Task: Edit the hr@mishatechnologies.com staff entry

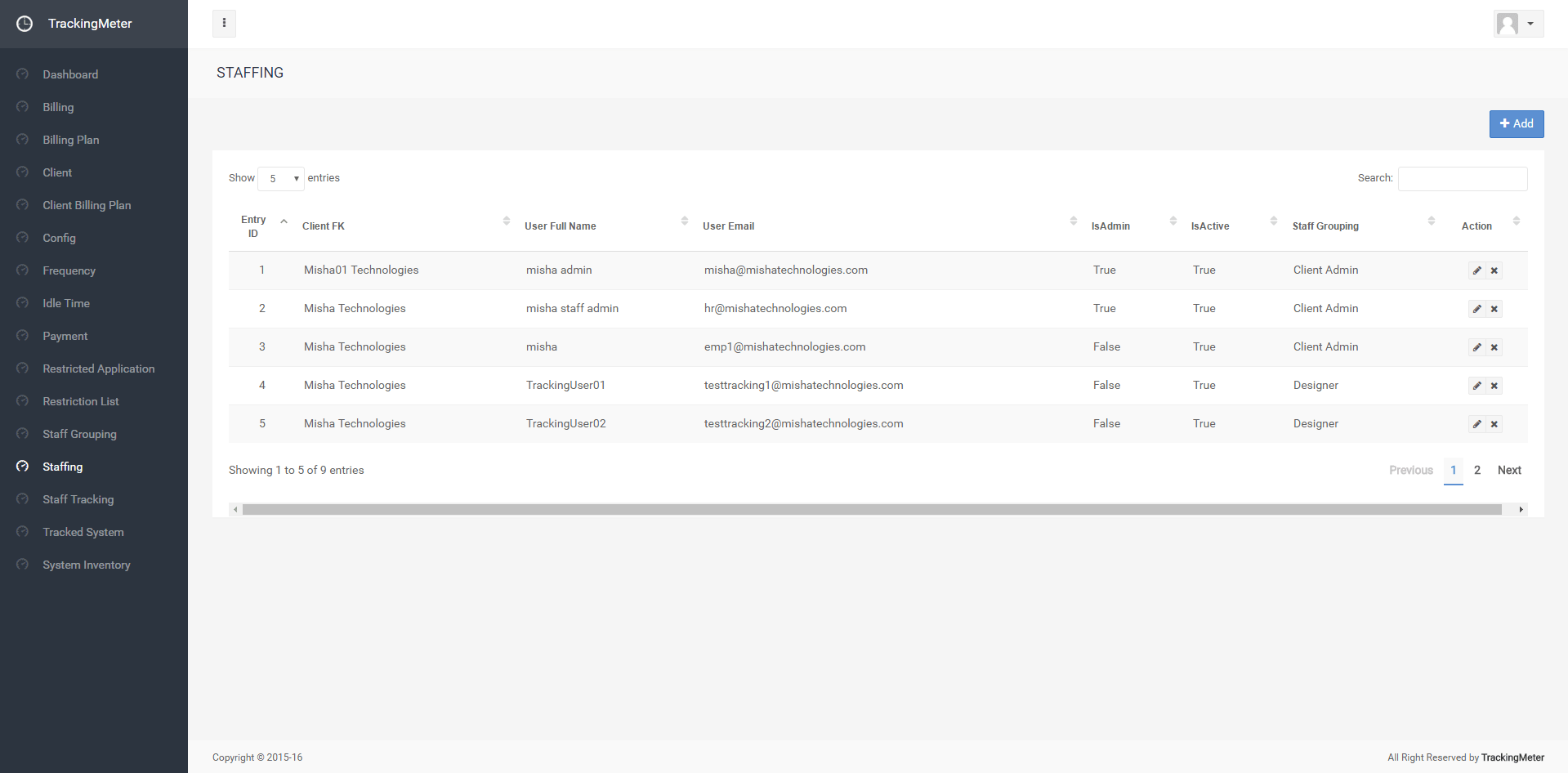Action: pos(1476,309)
